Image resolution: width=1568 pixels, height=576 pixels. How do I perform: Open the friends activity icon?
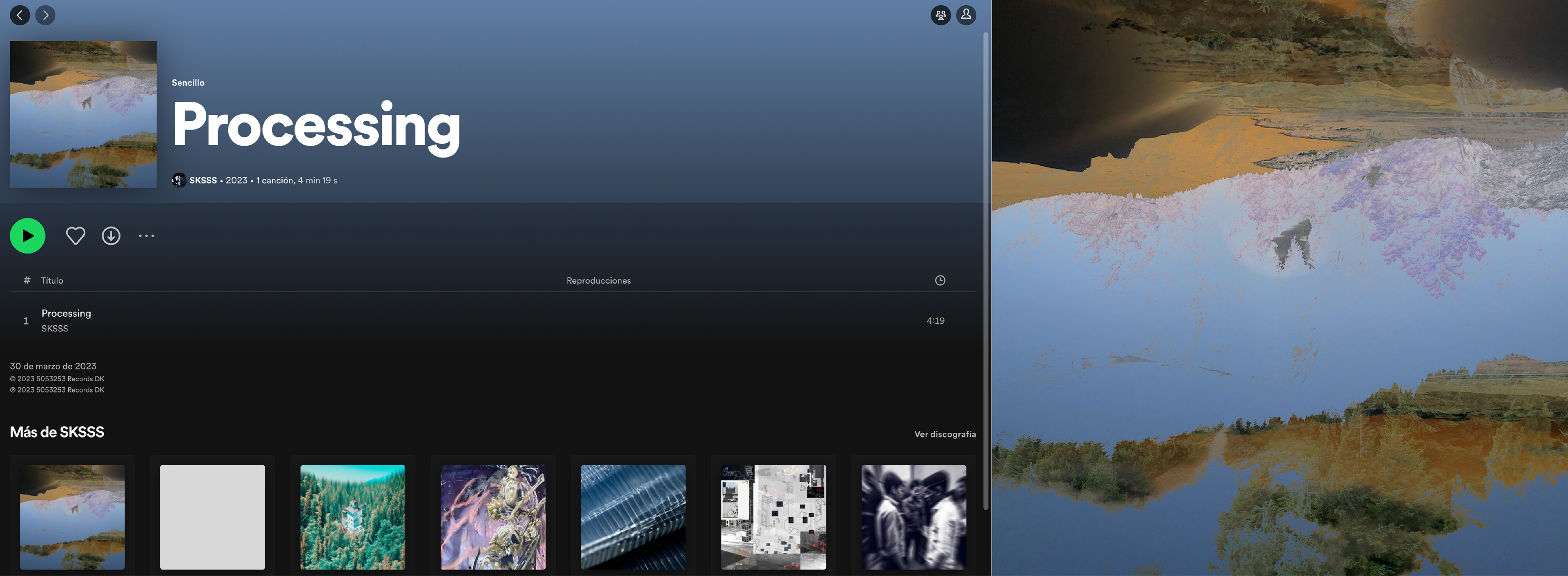point(940,15)
